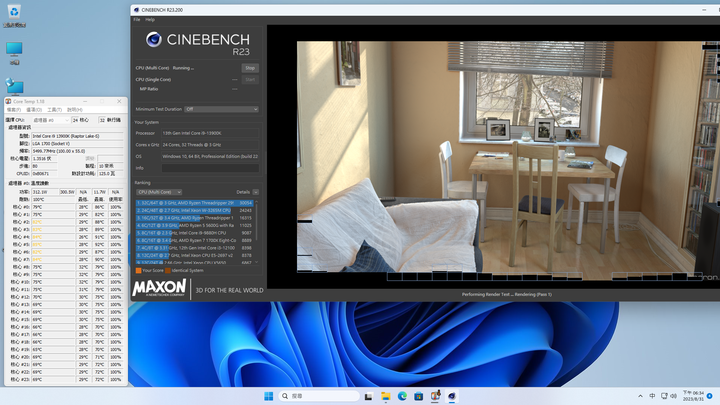Click the Cores x GHz field value

tap(210, 145)
